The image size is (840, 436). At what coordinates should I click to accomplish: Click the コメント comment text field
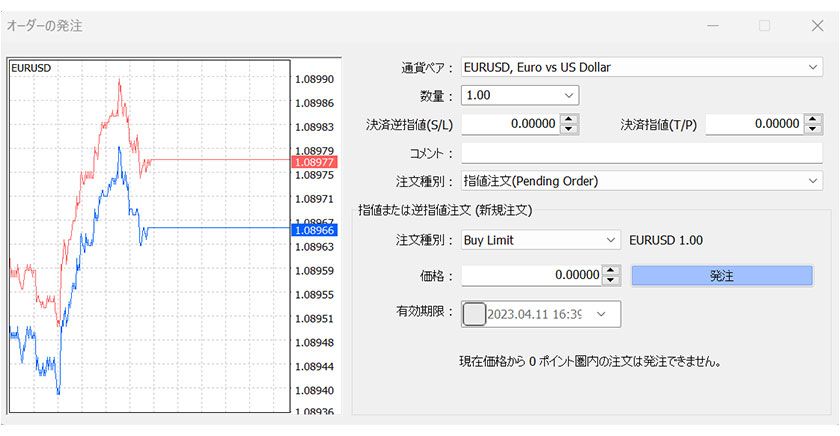(x=641, y=153)
